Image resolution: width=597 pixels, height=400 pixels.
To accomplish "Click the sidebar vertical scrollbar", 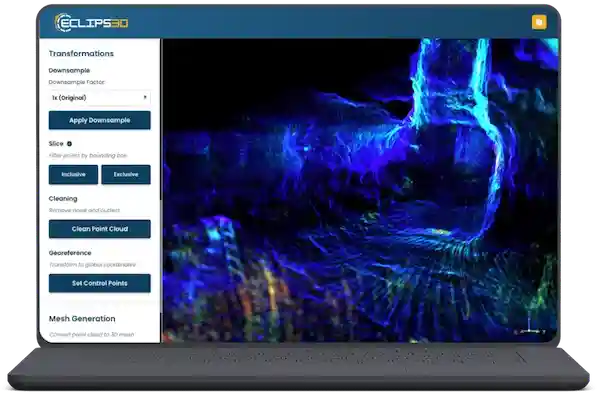I will (161, 190).
